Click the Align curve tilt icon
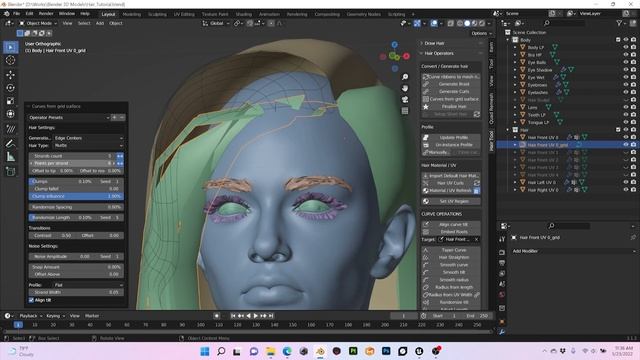Screen dimensions: 640x360 pyautogui.click(x=426, y=224)
